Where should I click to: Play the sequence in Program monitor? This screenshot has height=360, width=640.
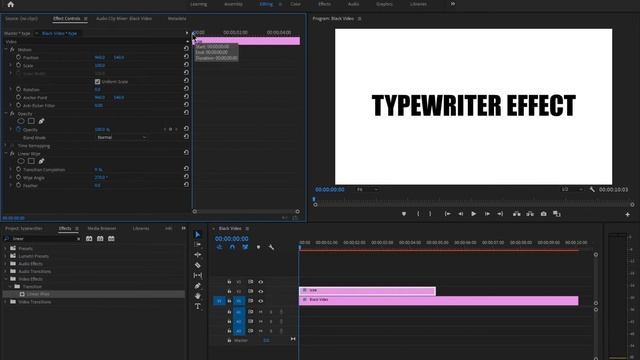[x=473, y=214]
